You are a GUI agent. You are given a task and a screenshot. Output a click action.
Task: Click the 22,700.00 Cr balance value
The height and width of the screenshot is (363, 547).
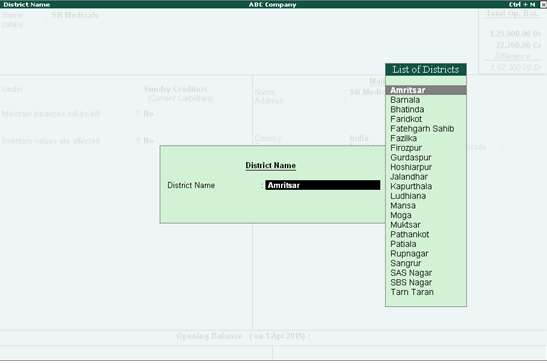pyautogui.click(x=518, y=45)
